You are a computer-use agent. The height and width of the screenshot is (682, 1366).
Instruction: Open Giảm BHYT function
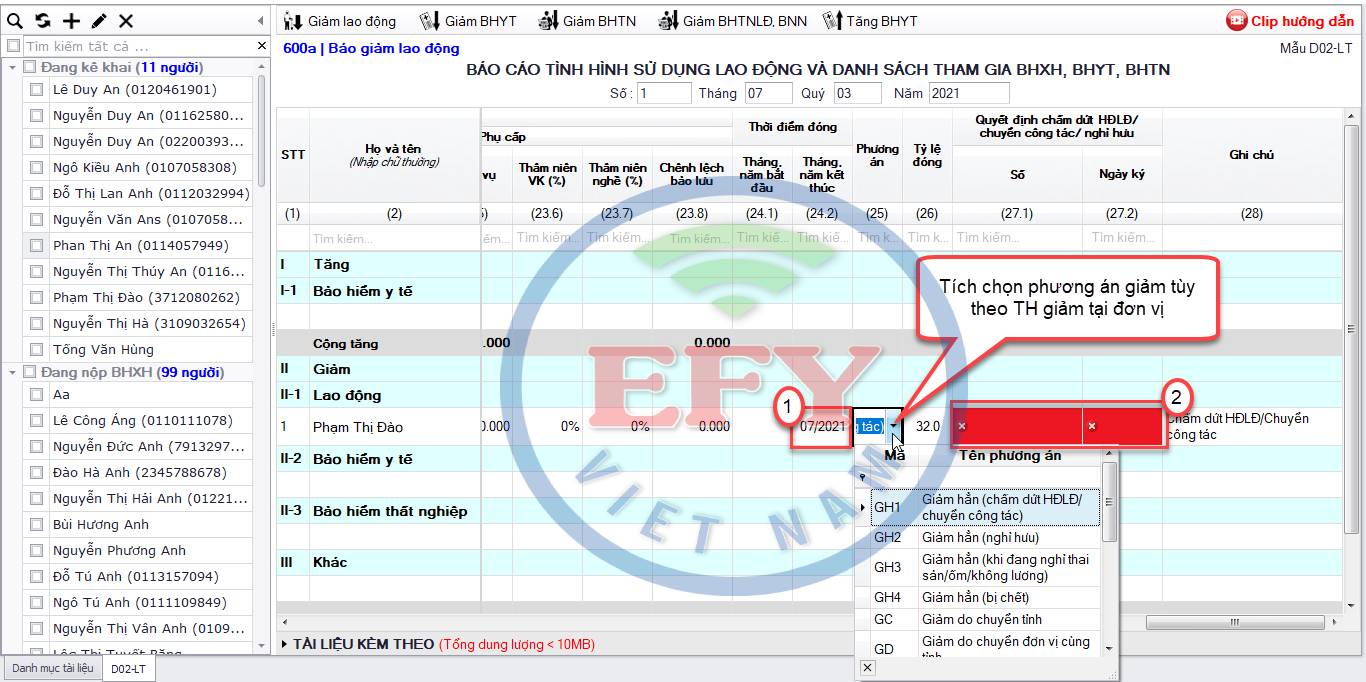click(x=468, y=21)
